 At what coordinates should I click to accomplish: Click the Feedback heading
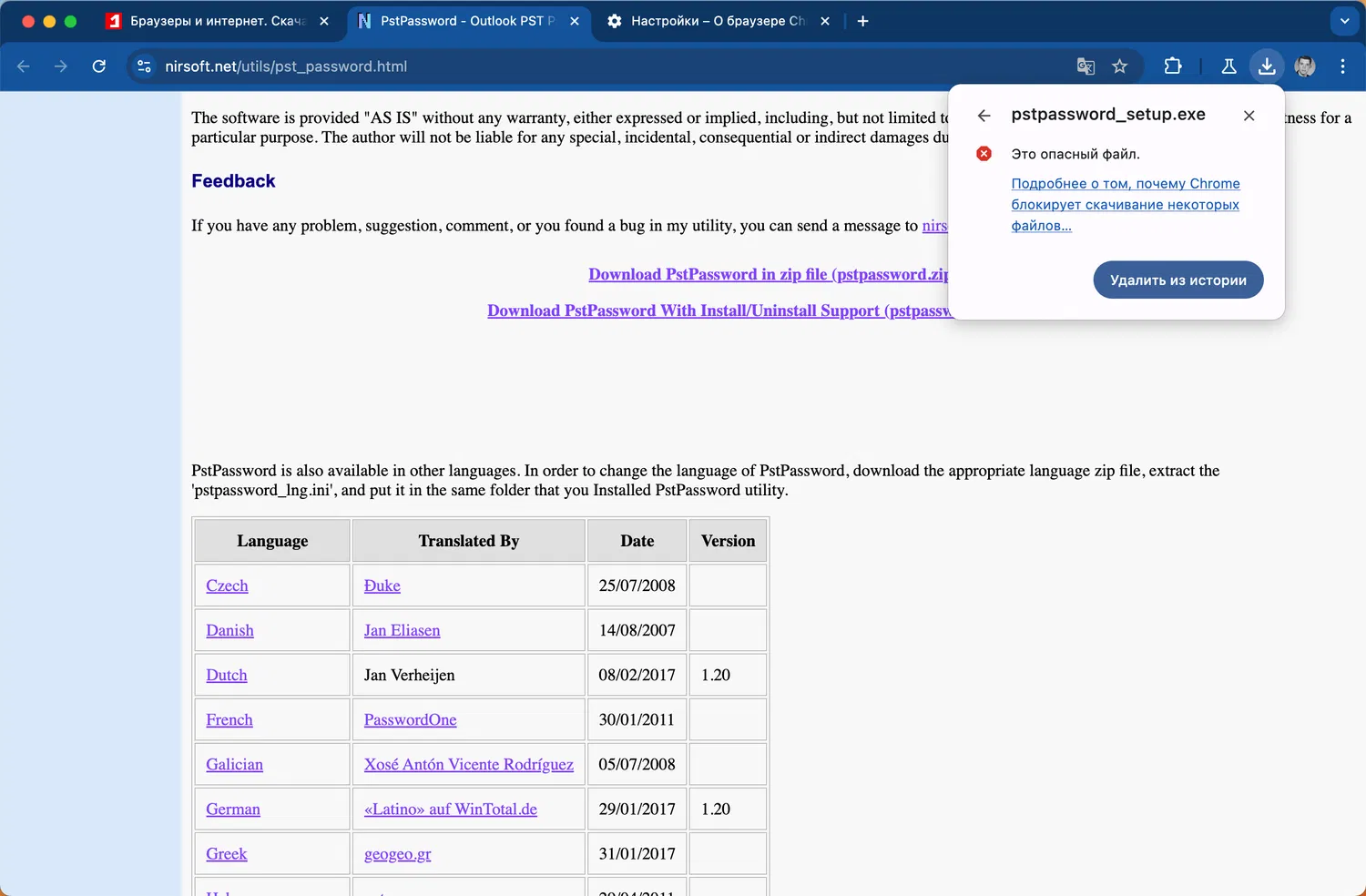233,181
